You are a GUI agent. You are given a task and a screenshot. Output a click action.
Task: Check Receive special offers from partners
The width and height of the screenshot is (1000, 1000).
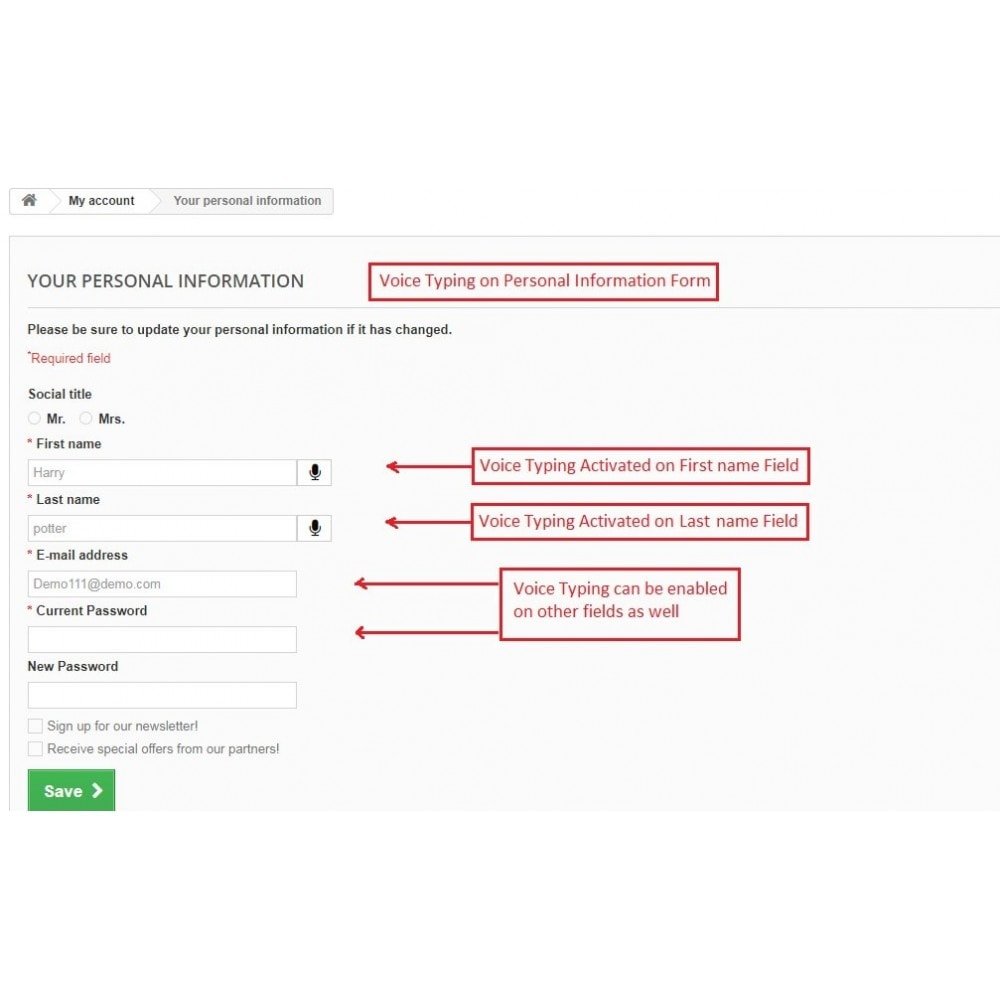[x=35, y=748]
